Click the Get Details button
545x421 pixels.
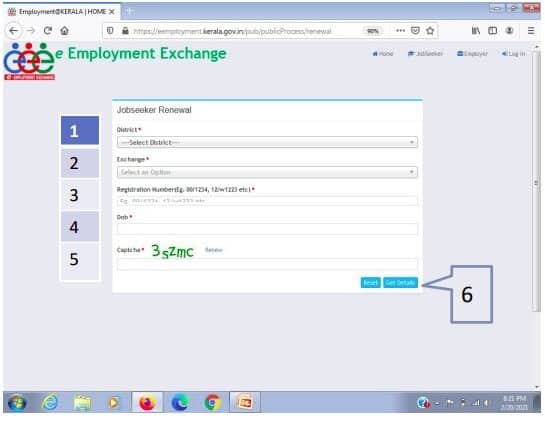point(400,283)
